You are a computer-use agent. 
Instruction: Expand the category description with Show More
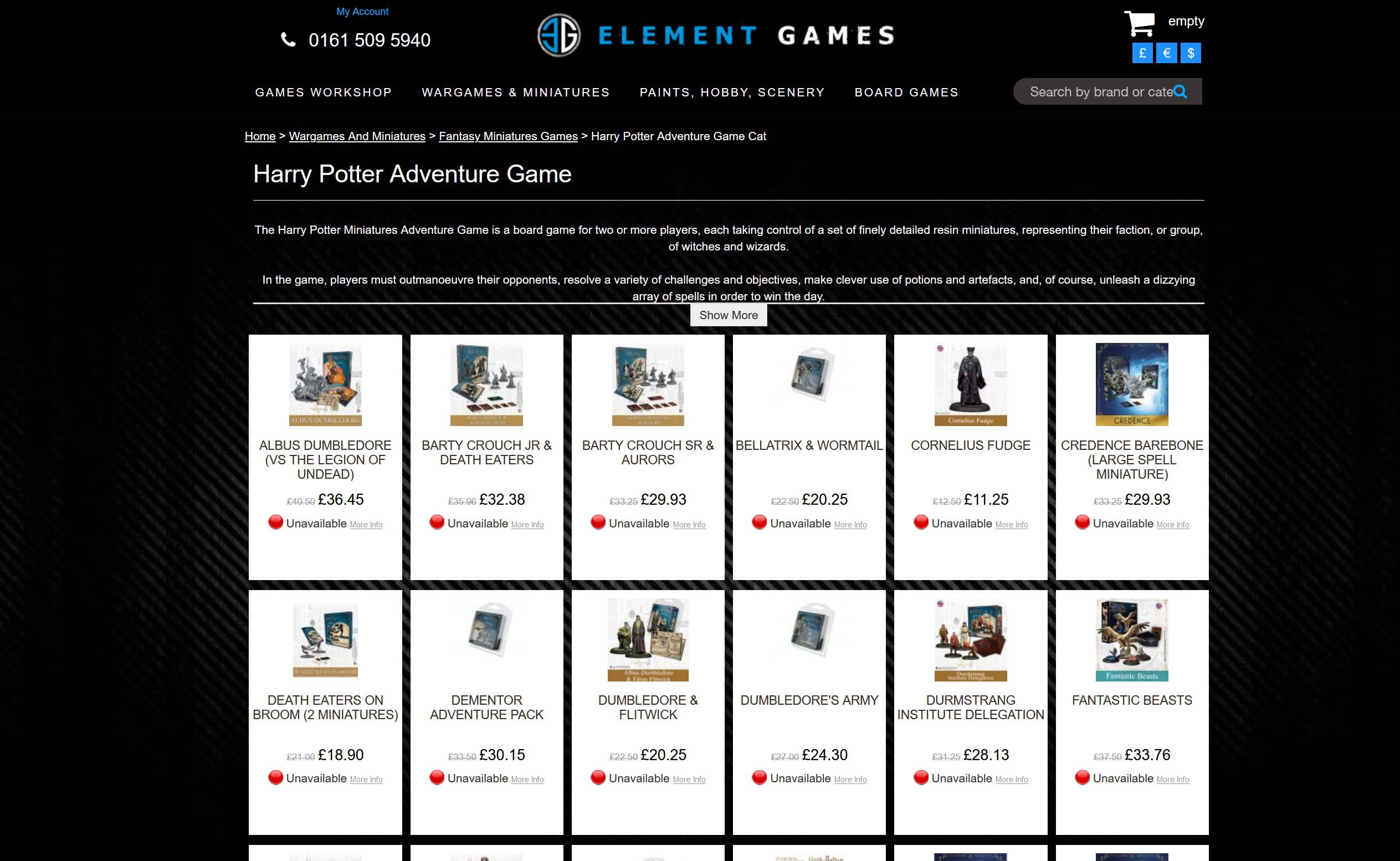[729, 315]
